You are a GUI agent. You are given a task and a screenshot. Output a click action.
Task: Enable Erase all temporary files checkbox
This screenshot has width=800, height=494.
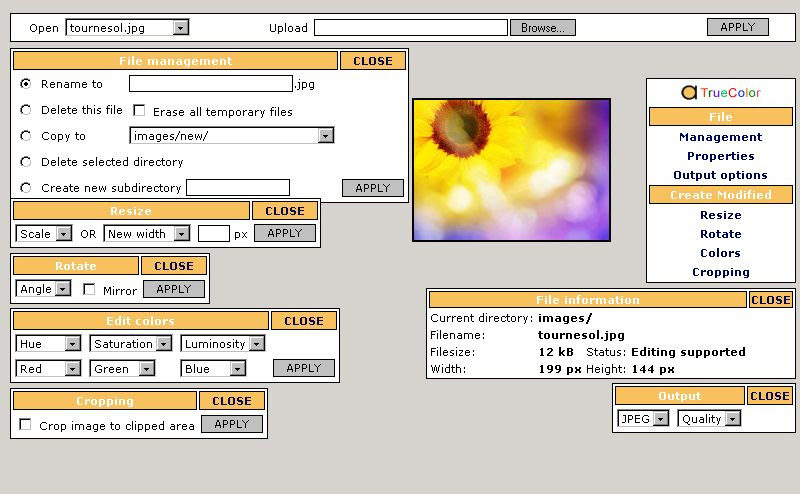click(x=140, y=111)
